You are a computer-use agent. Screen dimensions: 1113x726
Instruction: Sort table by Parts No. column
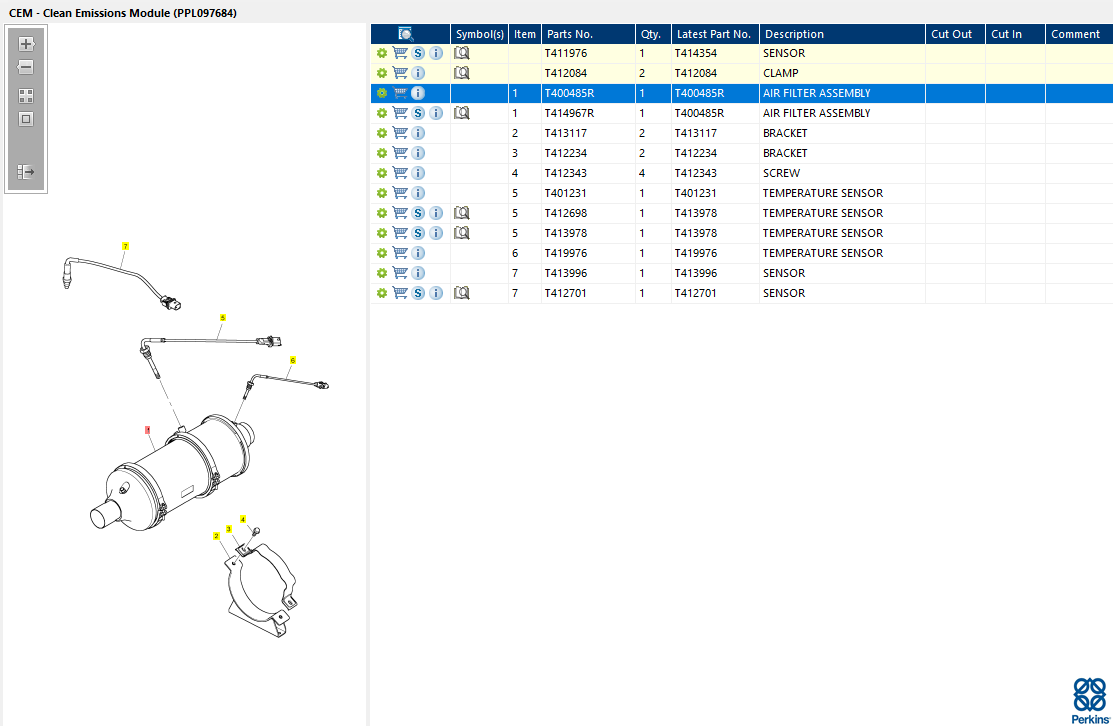tap(586, 34)
